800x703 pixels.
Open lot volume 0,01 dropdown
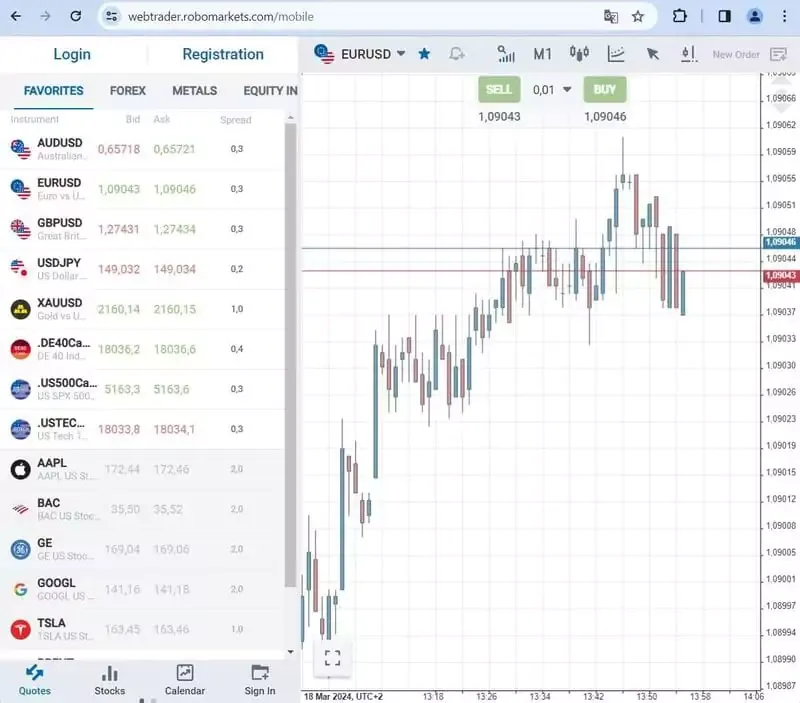coord(552,90)
